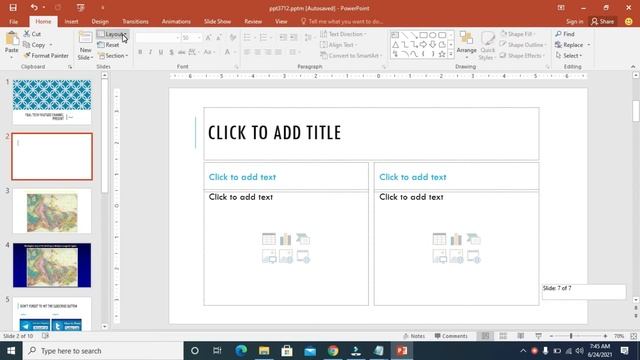Switch to the Insert tab

point(71,21)
